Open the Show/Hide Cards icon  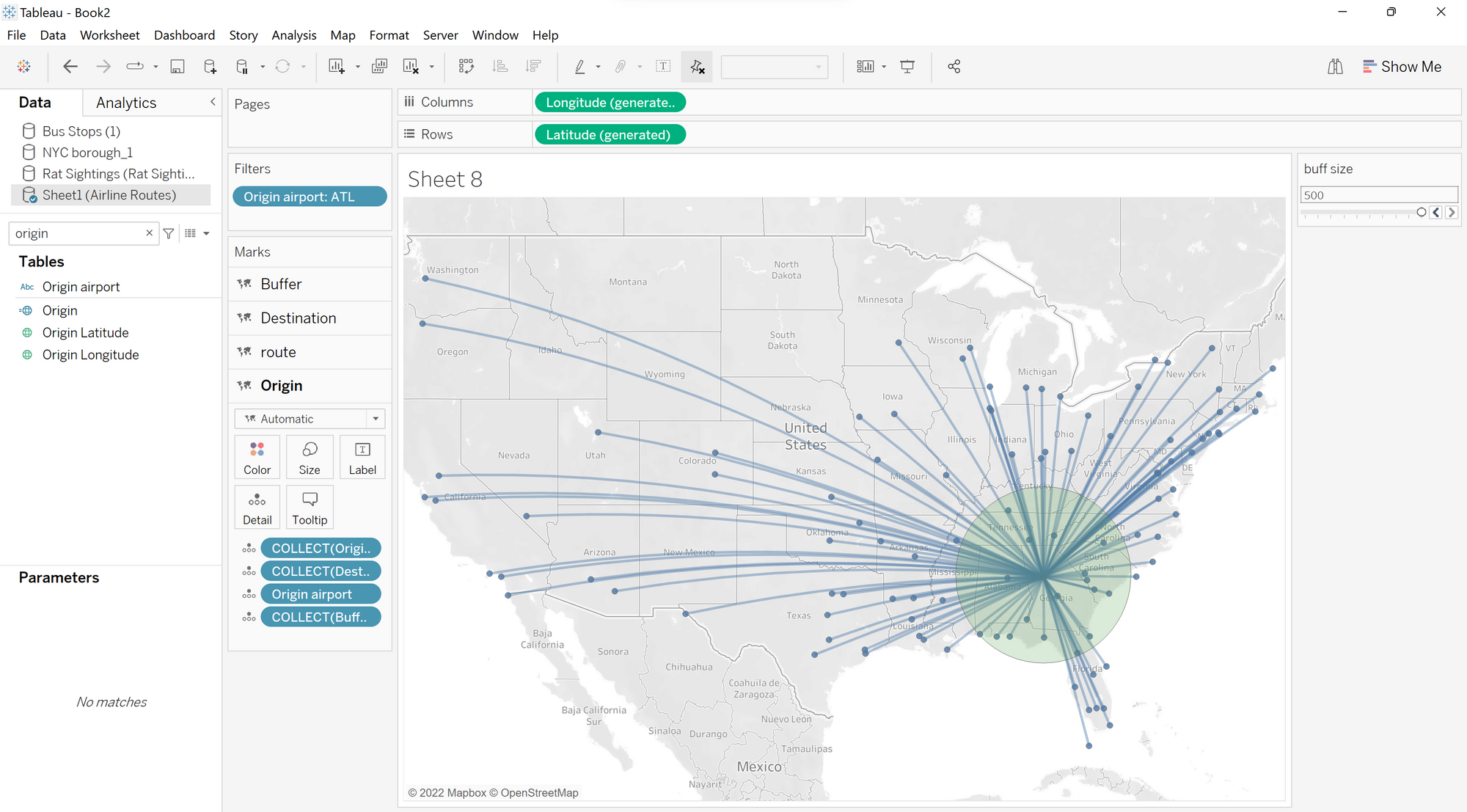(866, 67)
